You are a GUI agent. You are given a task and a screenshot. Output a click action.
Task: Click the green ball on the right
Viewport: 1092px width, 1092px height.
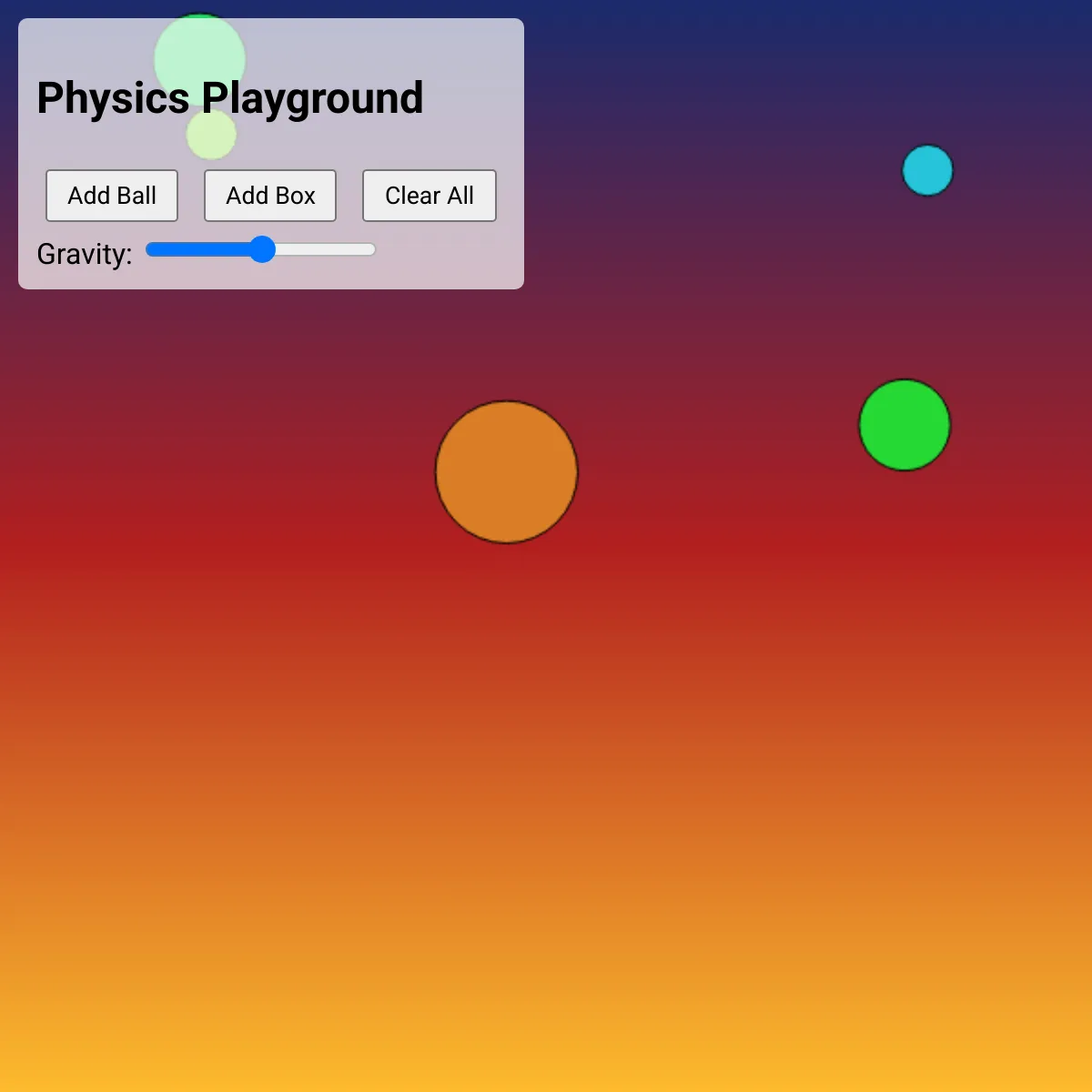click(905, 424)
